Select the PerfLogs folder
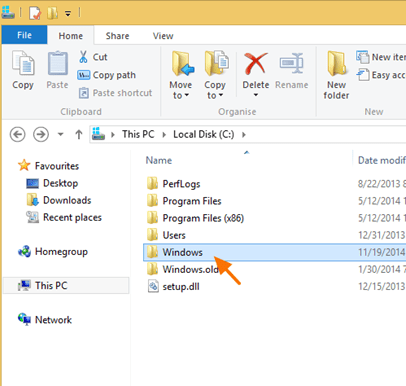 tap(181, 184)
